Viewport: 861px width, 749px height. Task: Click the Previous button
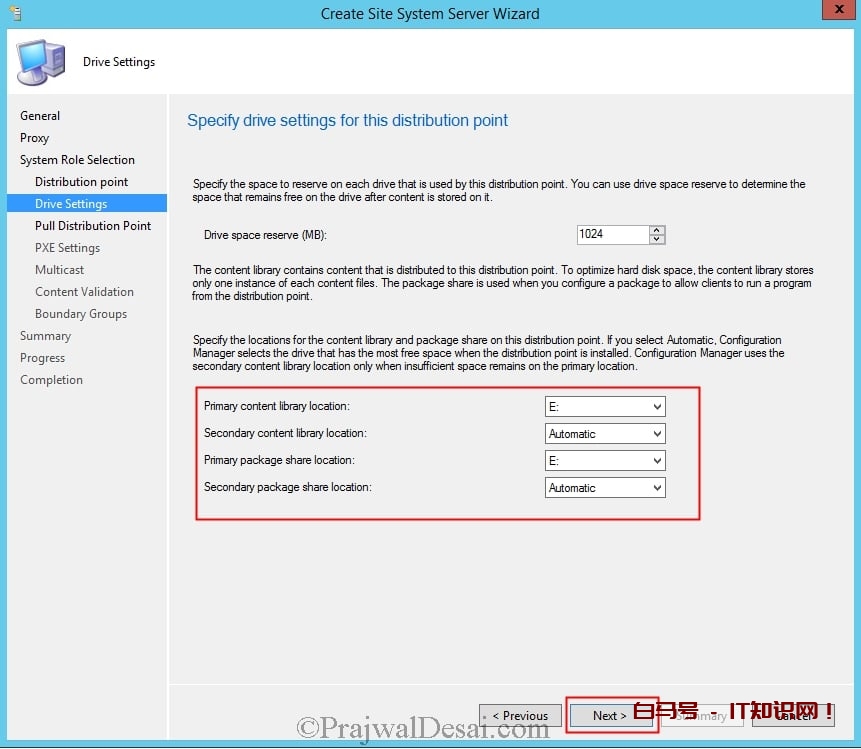pyautogui.click(x=520, y=716)
